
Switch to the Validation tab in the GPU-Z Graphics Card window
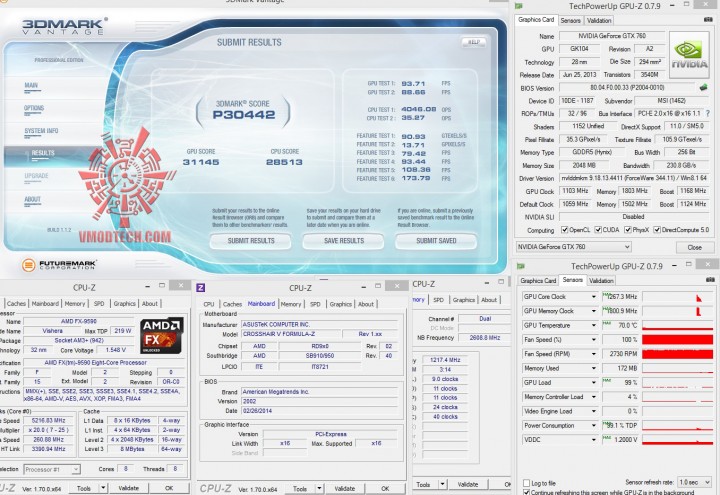pyautogui.click(x=599, y=21)
